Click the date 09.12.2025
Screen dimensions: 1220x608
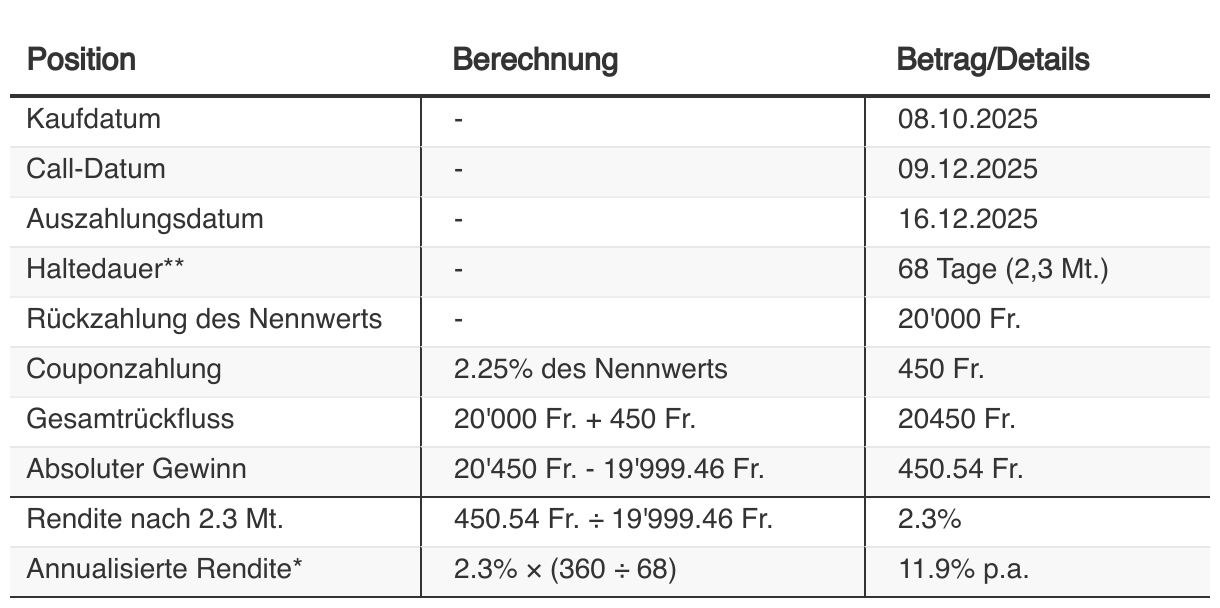pyautogui.click(x=967, y=169)
